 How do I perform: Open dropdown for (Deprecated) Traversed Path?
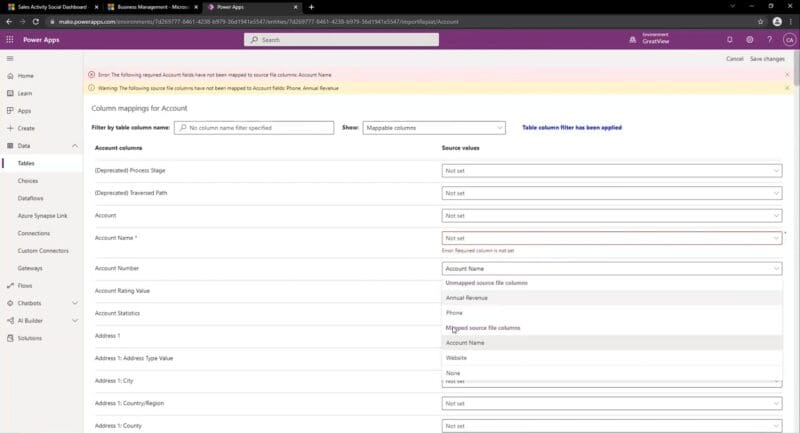click(x=612, y=193)
